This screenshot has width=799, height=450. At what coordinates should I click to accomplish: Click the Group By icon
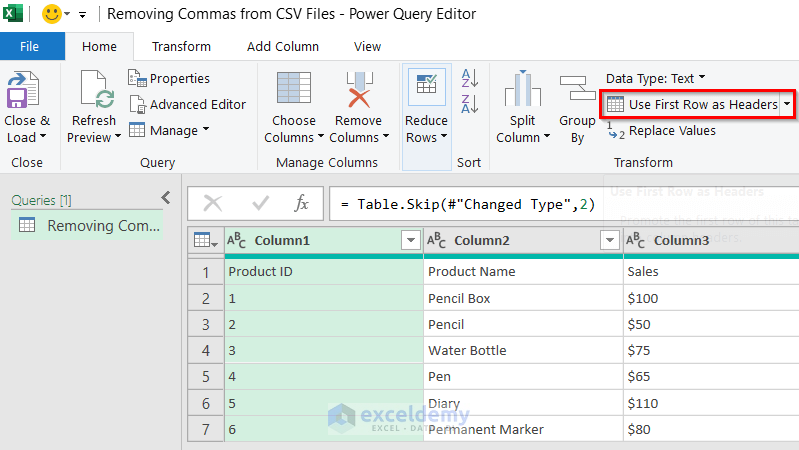(x=577, y=90)
